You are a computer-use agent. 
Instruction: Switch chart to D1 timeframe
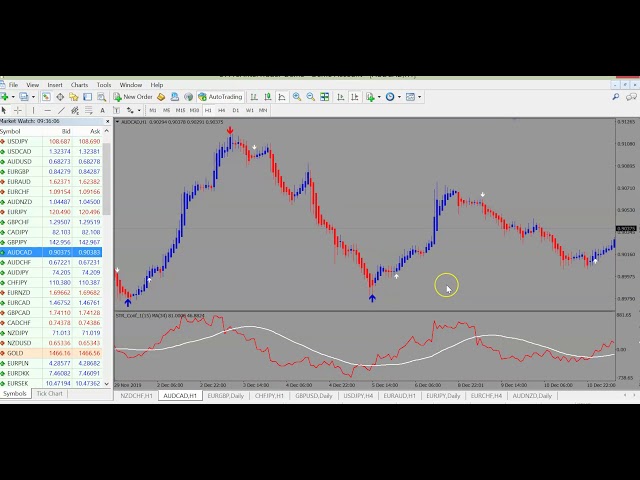[235, 110]
